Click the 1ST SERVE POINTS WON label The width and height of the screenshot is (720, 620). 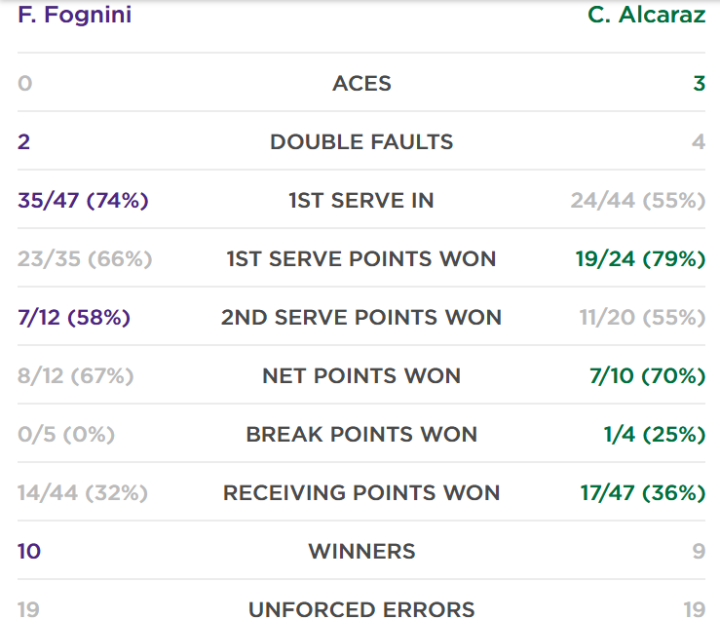361,259
